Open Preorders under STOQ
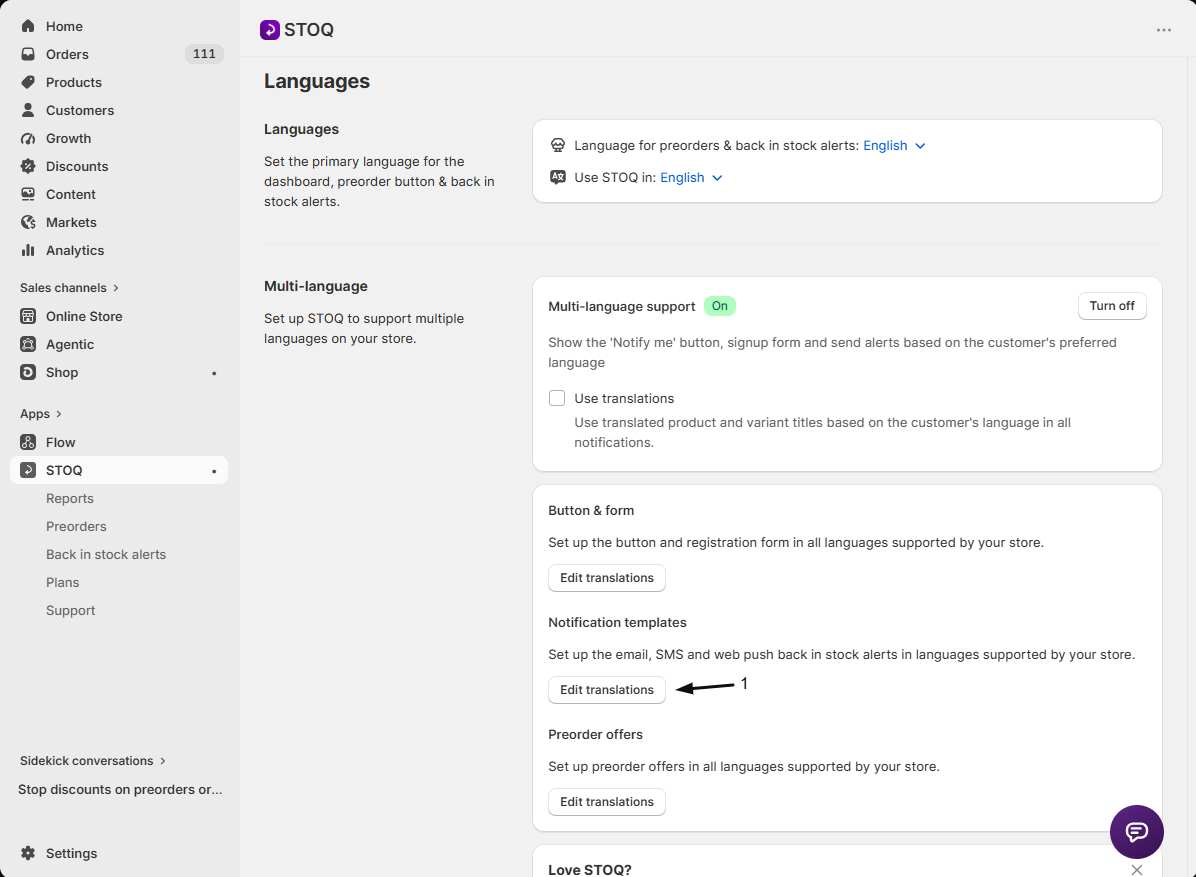 tap(76, 526)
